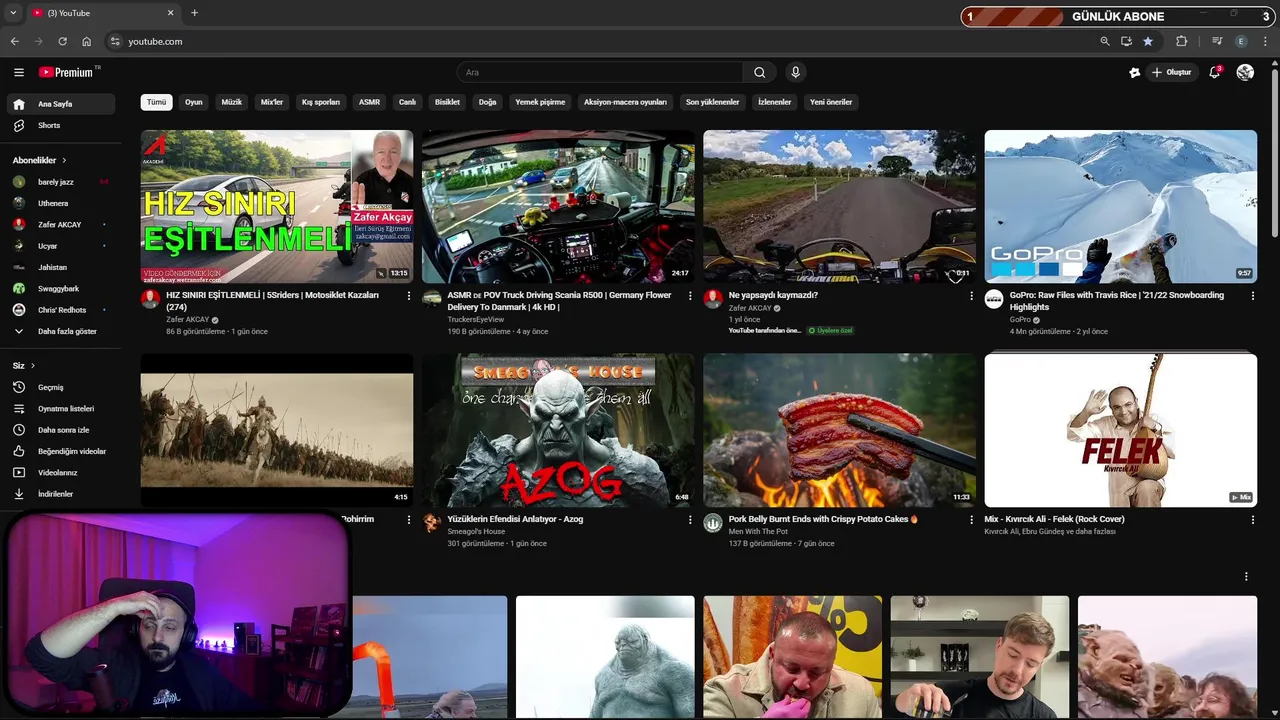
Task: Select the Yeni öneriler chip
Action: [831, 102]
